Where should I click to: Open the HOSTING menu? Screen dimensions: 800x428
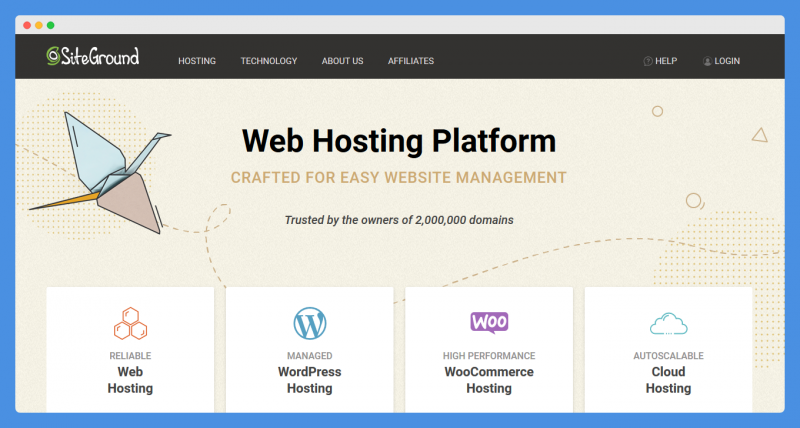(x=197, y=61)
